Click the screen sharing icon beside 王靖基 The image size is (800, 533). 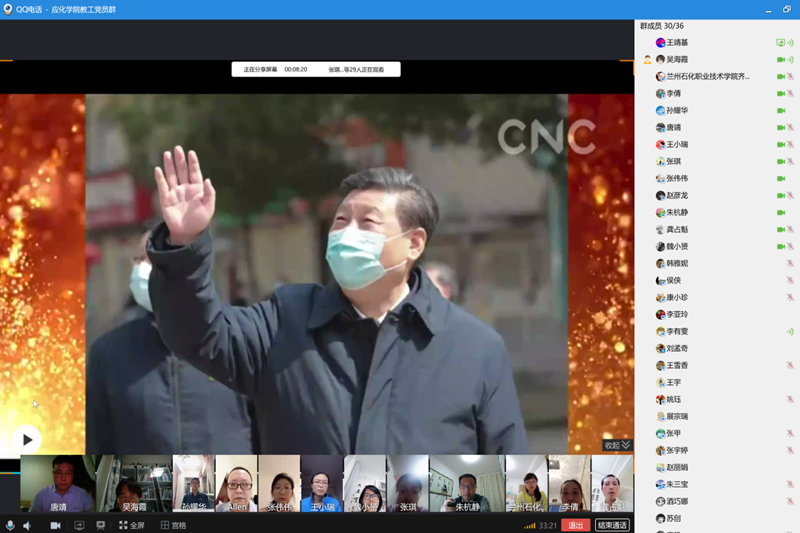(781, 43)
